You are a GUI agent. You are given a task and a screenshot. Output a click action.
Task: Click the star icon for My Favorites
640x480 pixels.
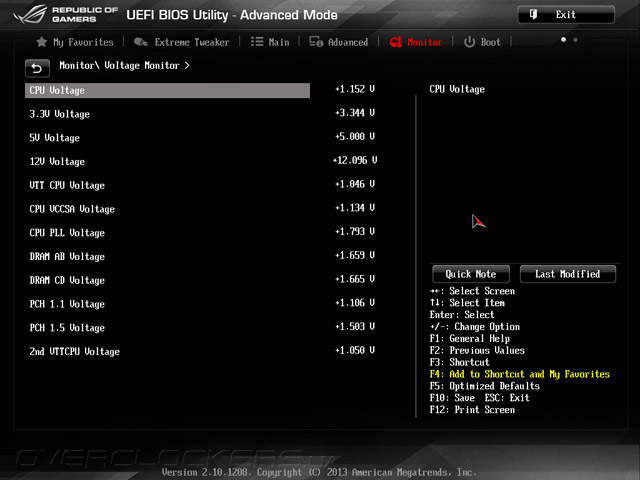coord(41,42)
